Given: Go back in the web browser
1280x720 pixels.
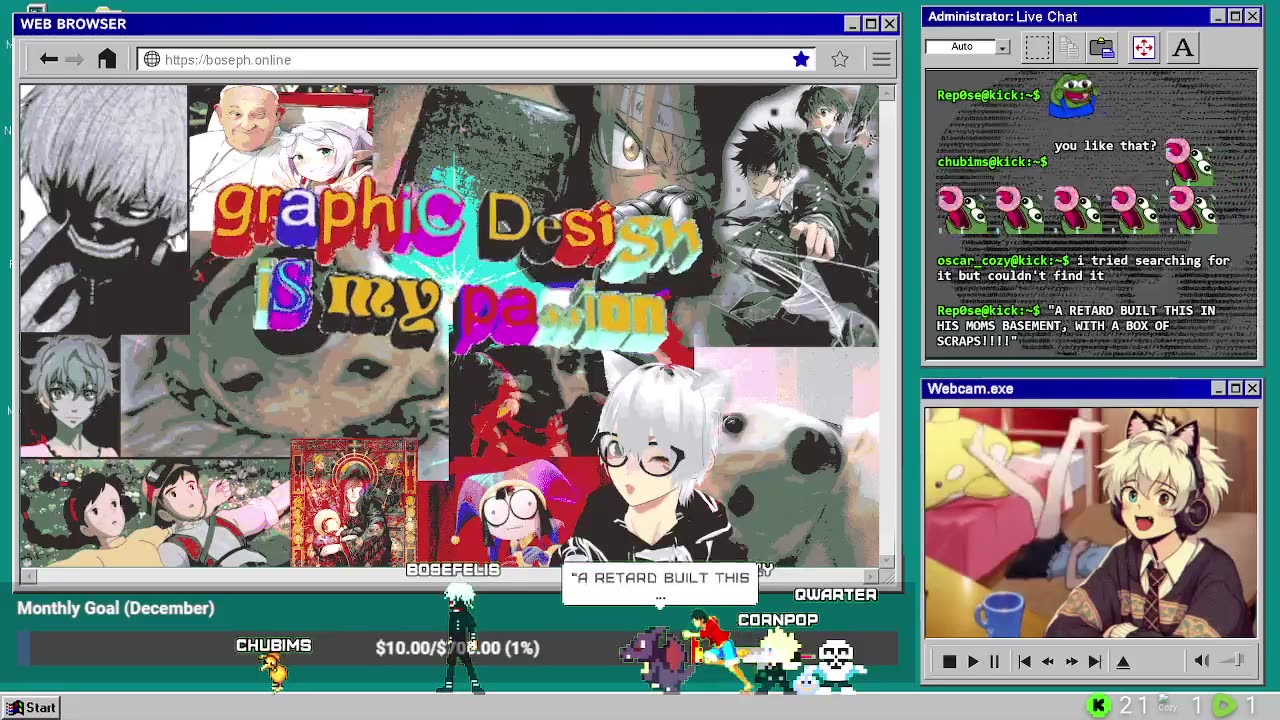Looking at the screenshot, I should click(x=48, y=60).
